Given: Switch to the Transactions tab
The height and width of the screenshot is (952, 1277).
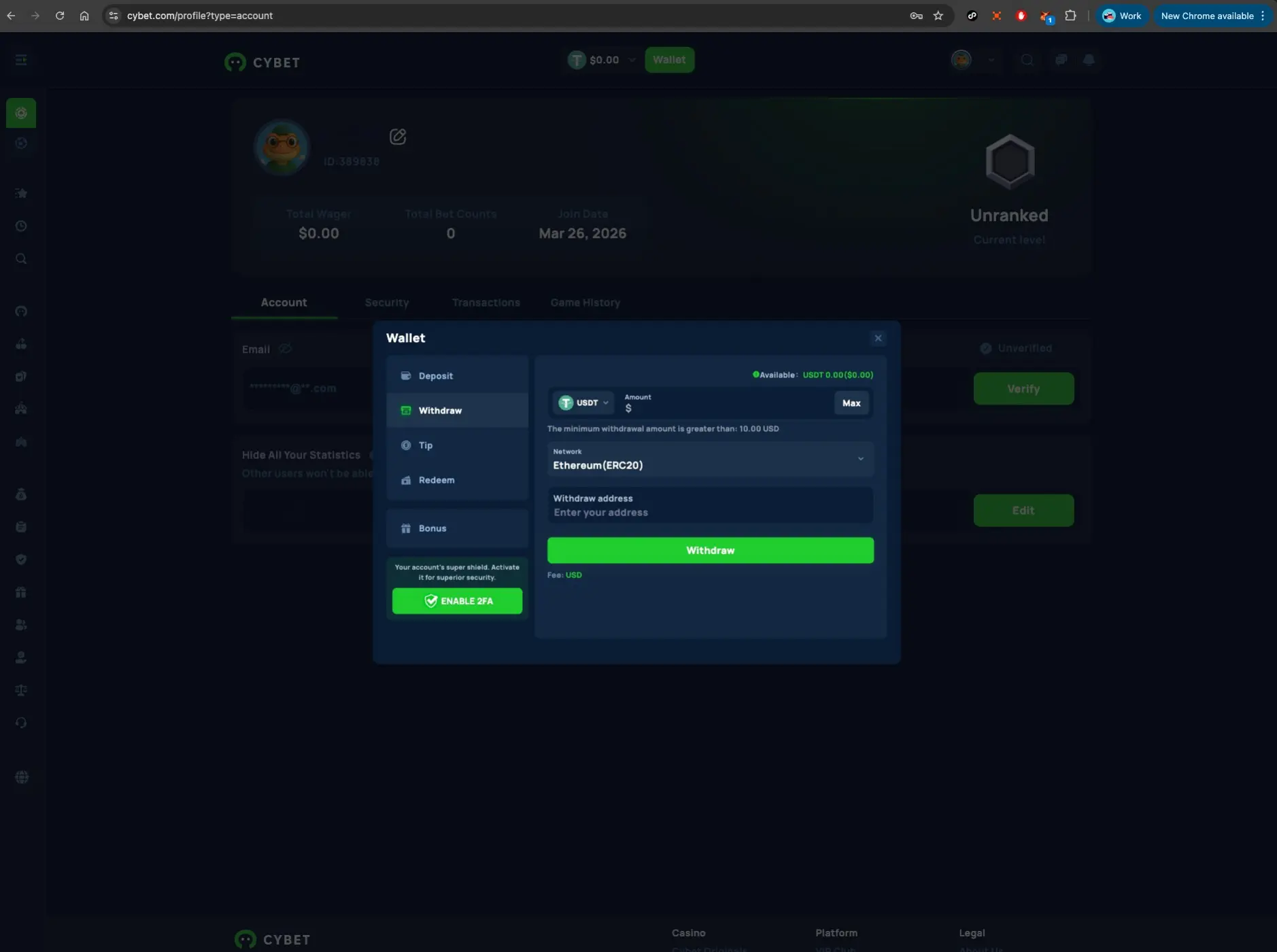Looking at the screenshot, I should (486, 303).
